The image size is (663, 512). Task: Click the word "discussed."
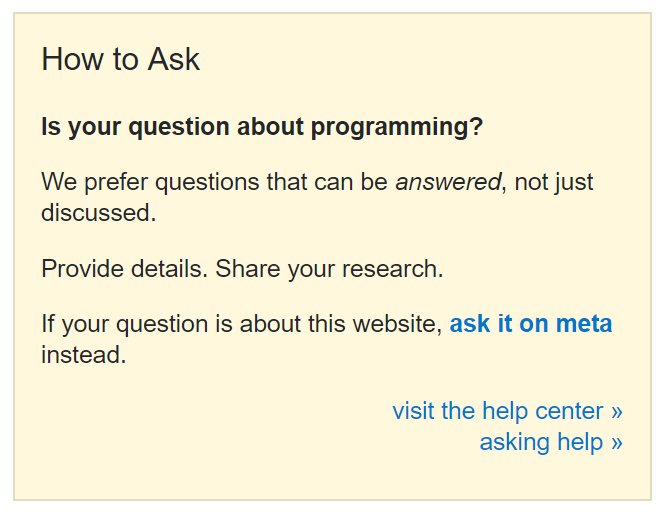point(98,213)
